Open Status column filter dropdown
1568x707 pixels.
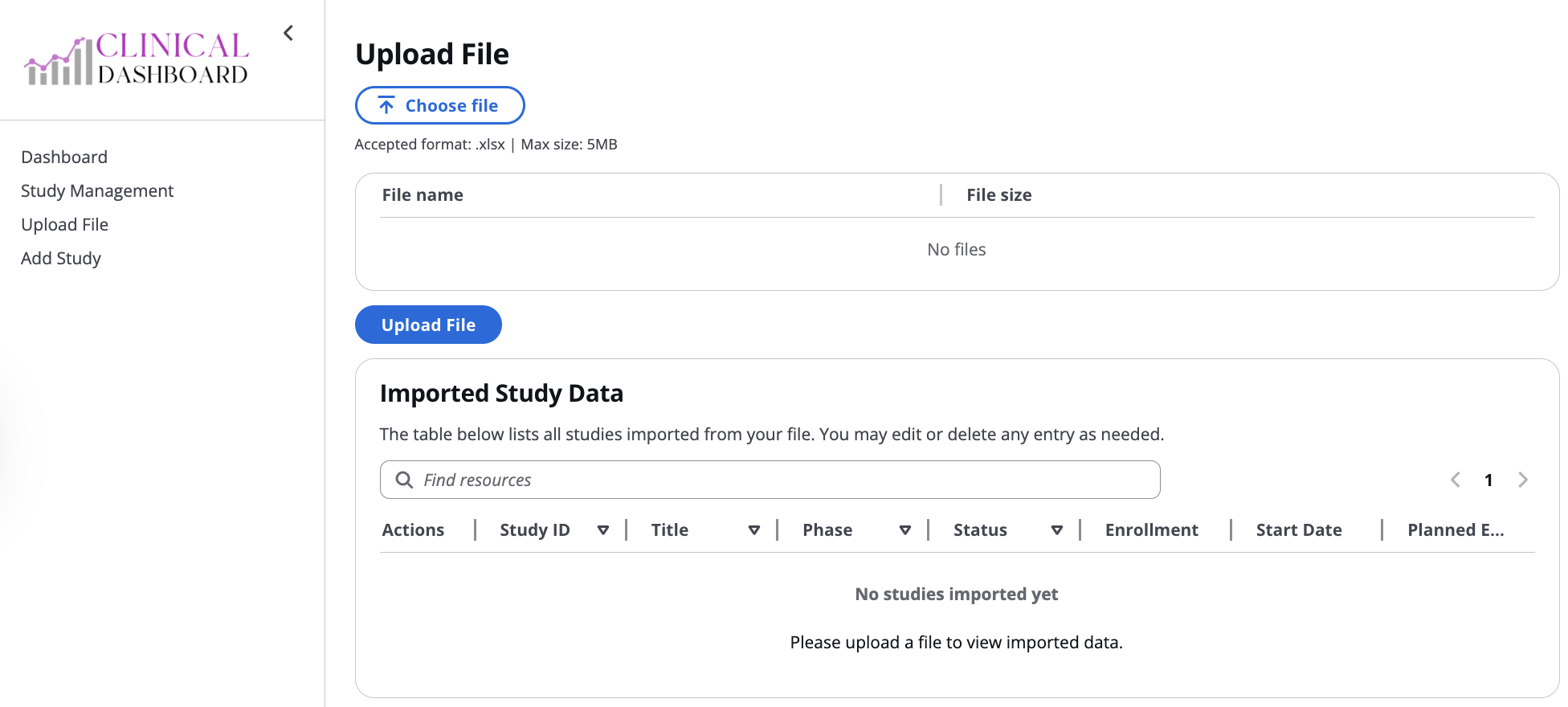1056,530
